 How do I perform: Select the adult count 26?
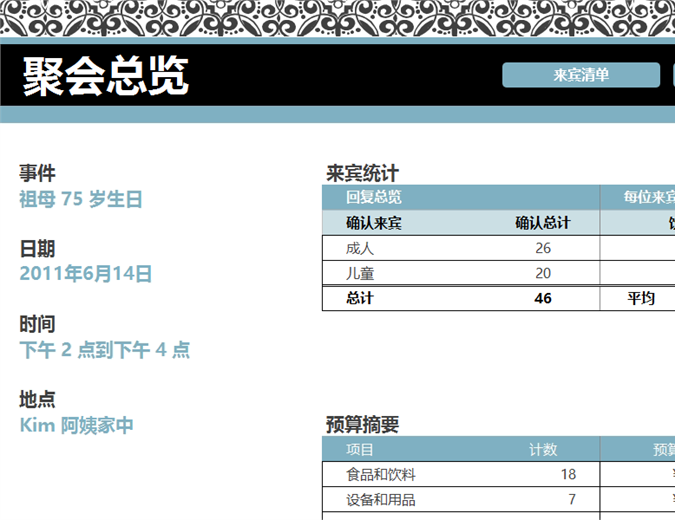point(543,248)
